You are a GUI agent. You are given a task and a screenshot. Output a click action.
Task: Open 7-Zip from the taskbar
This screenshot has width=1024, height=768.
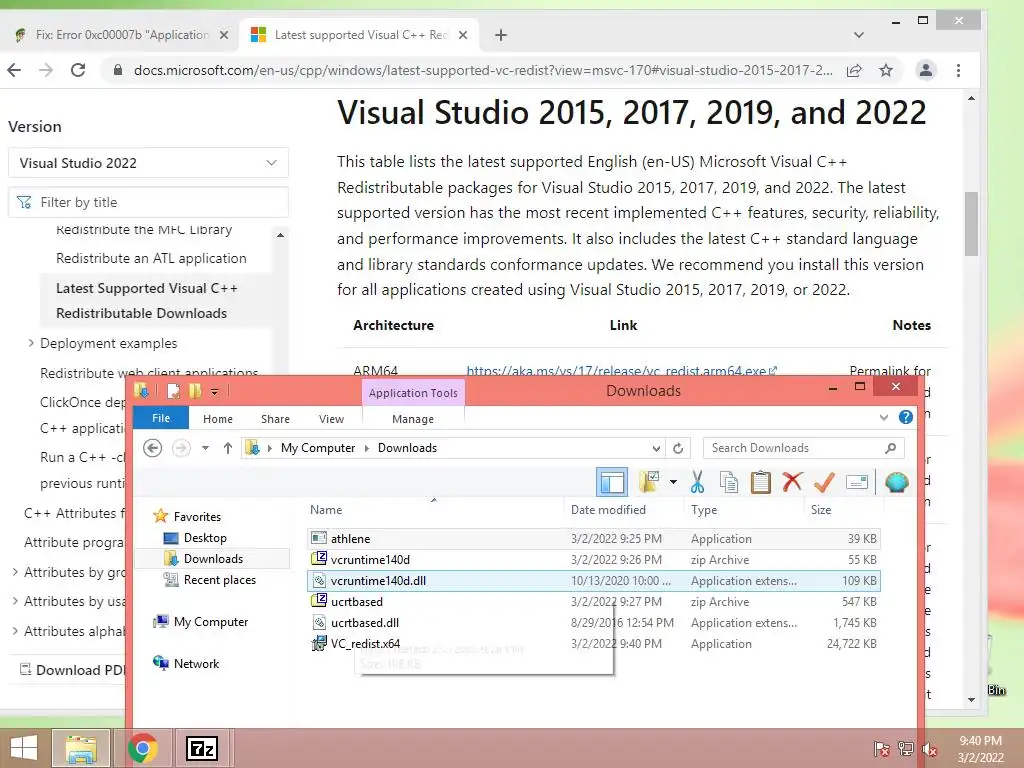coord(202,748)
